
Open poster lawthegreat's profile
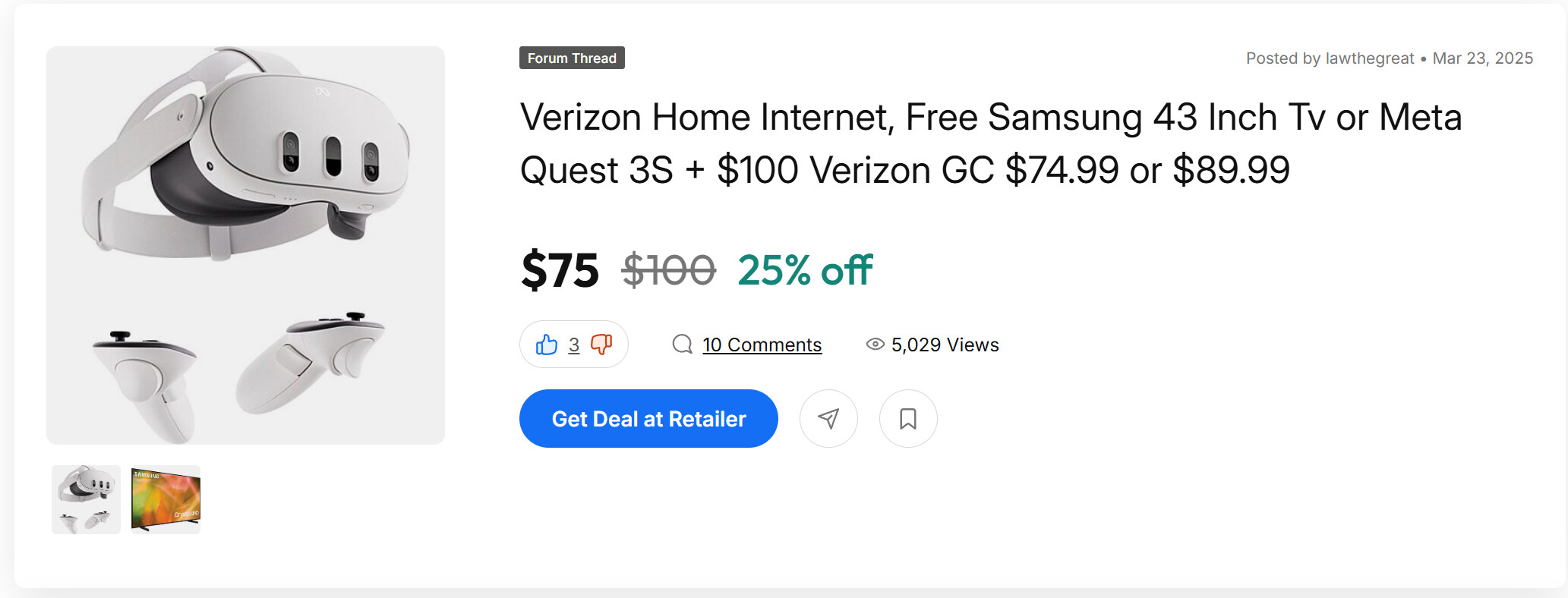pyautogui.click(x=1369, y=58)
